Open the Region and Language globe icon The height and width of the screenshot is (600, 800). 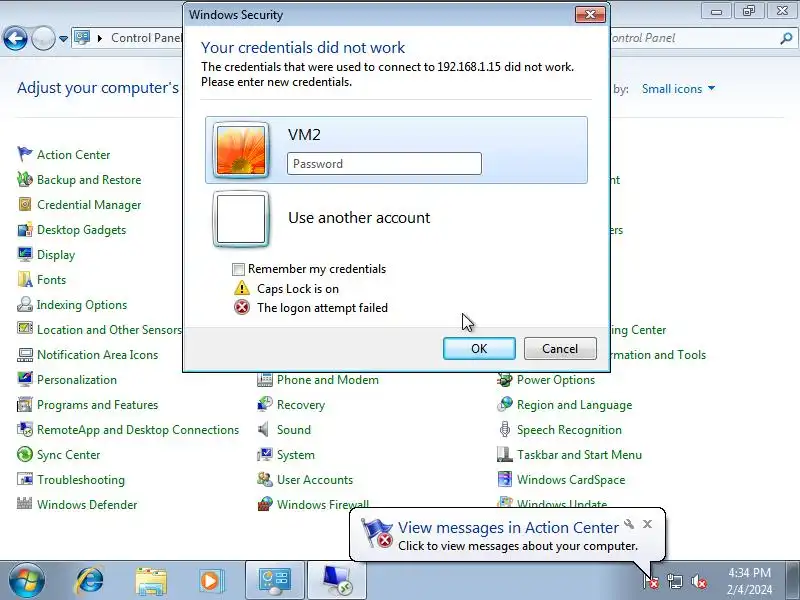pyautogui.click(x=504, y=404)
